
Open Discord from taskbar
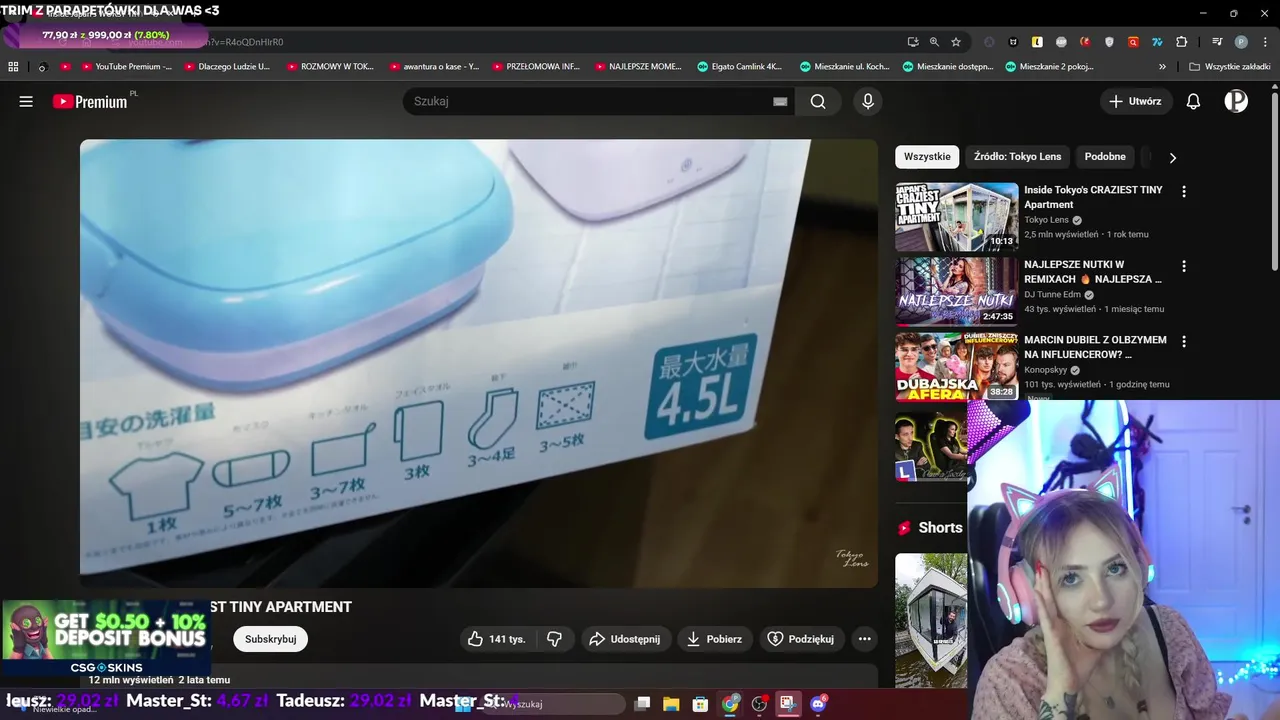click(x=819, y=704)
